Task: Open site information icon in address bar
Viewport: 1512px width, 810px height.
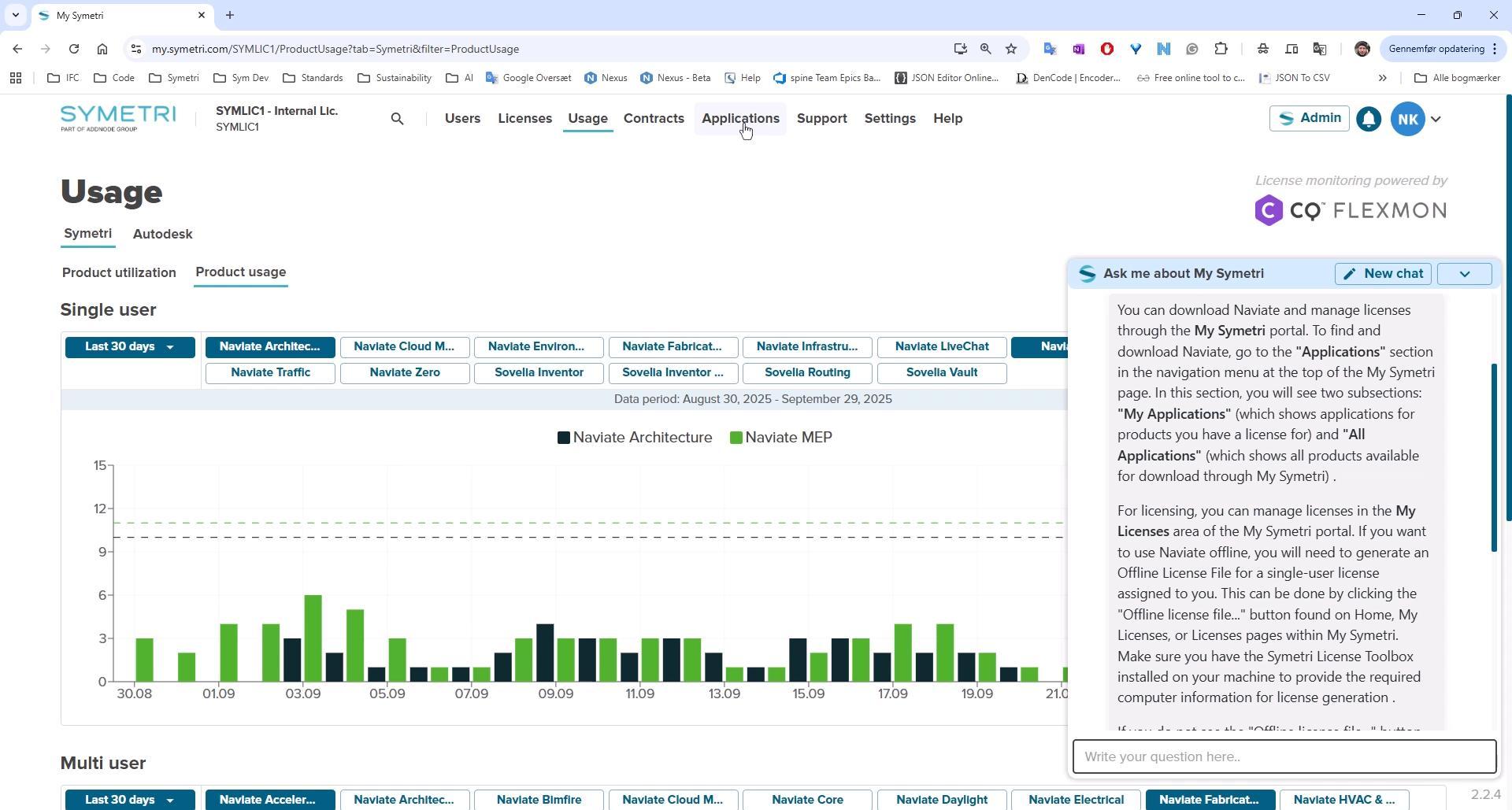Action: coord(135,49)
